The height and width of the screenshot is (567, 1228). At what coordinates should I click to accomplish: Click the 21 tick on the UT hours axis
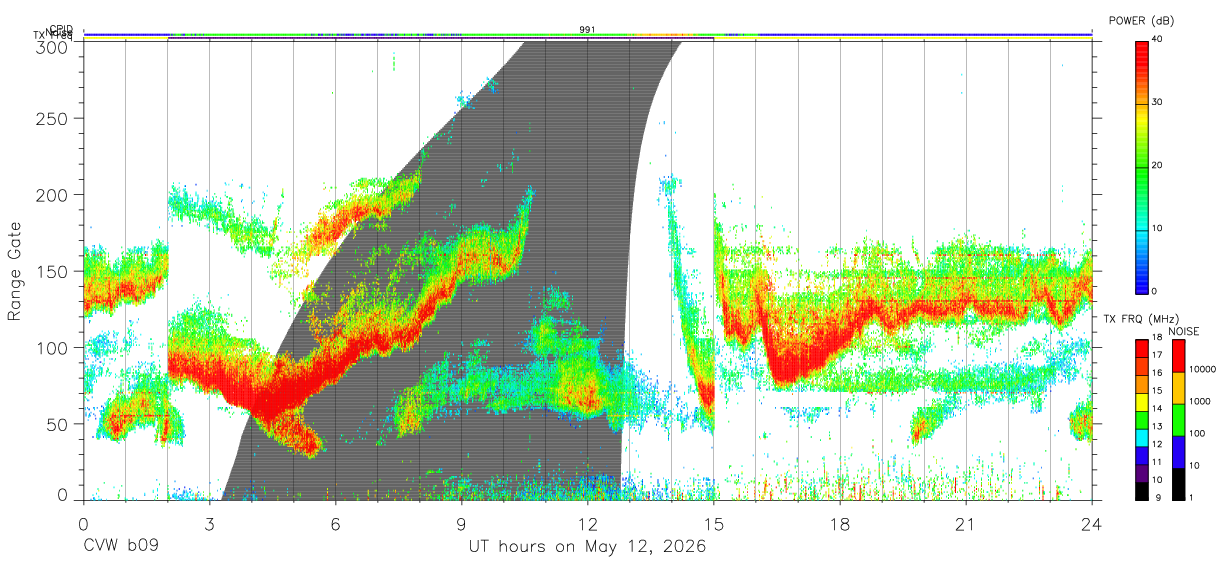coord(966,523)
